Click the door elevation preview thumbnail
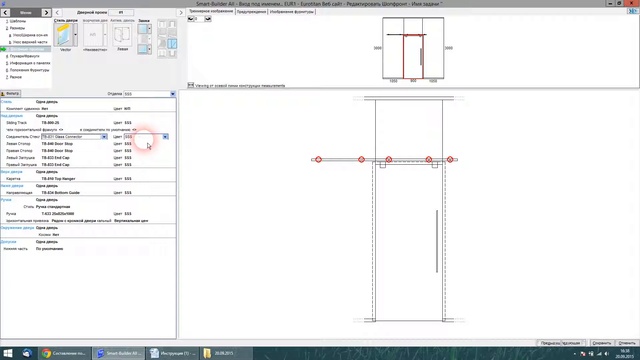The width and height of the screenshot is (640, 360). (413, 48)
